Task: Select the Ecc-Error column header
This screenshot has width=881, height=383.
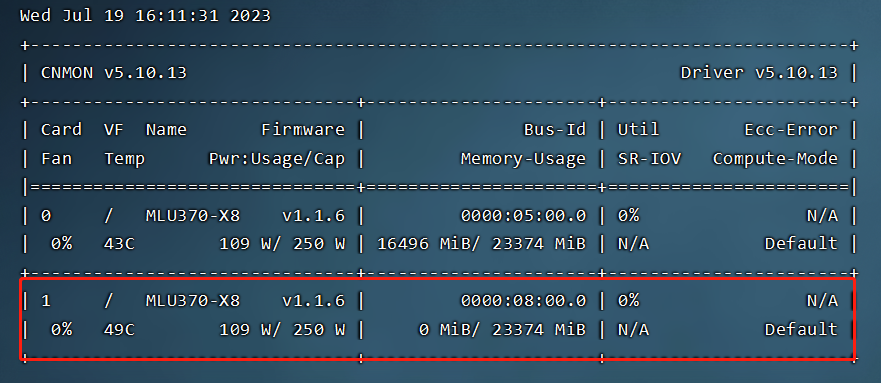Action: click(791, 130)
